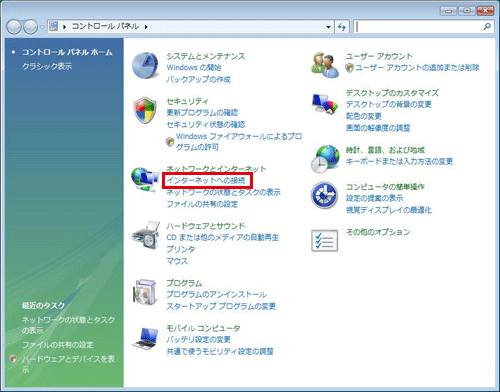Open the プログラムのアンインストール link
The height and width of the screenshot is (392, 500).
[x=216, y=294]
